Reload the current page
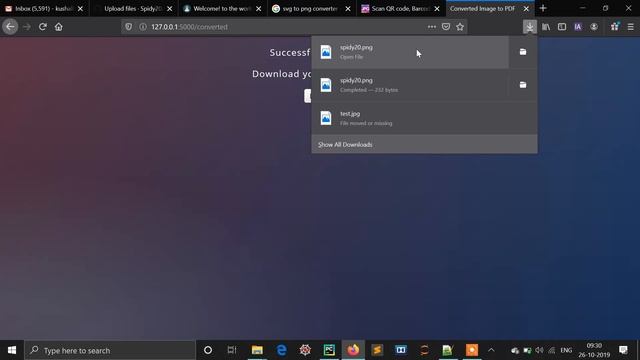The height and width of the screenshot is (360, 640). click(42, 27)
